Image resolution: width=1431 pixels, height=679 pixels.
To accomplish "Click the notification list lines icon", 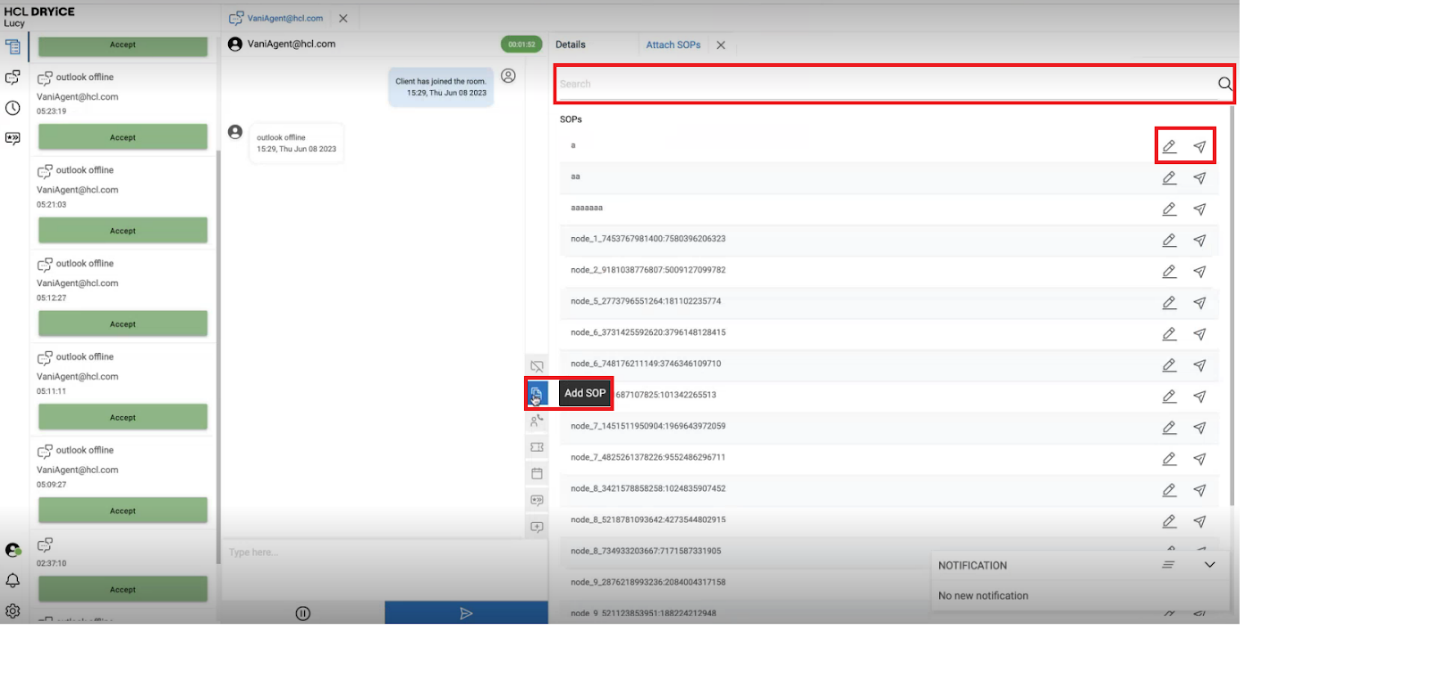I will click(1168, 565).
